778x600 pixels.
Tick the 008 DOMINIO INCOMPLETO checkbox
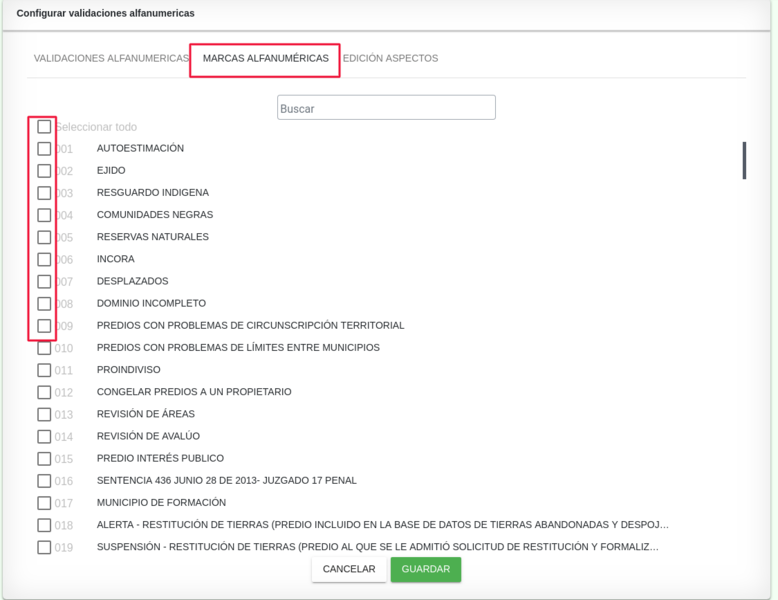pos(44,304)
